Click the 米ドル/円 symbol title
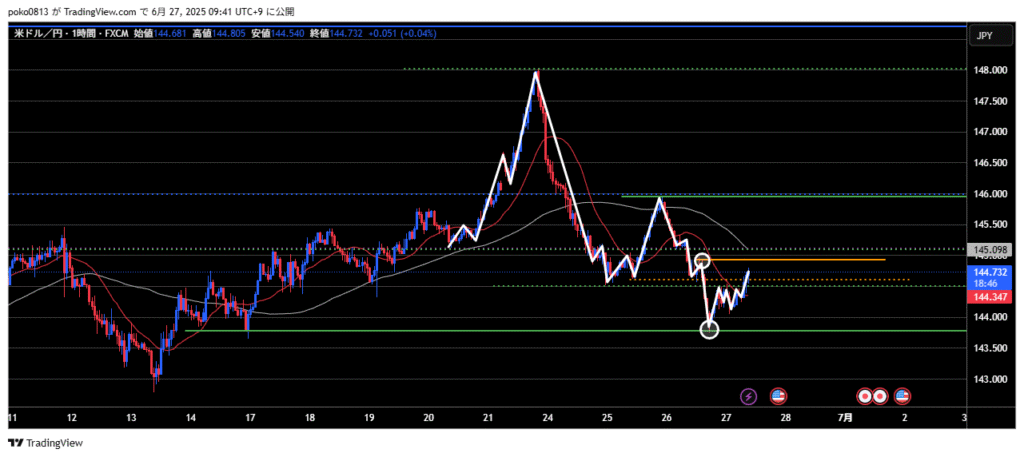This screenshot has height=457, width=1024. [38, 34]
